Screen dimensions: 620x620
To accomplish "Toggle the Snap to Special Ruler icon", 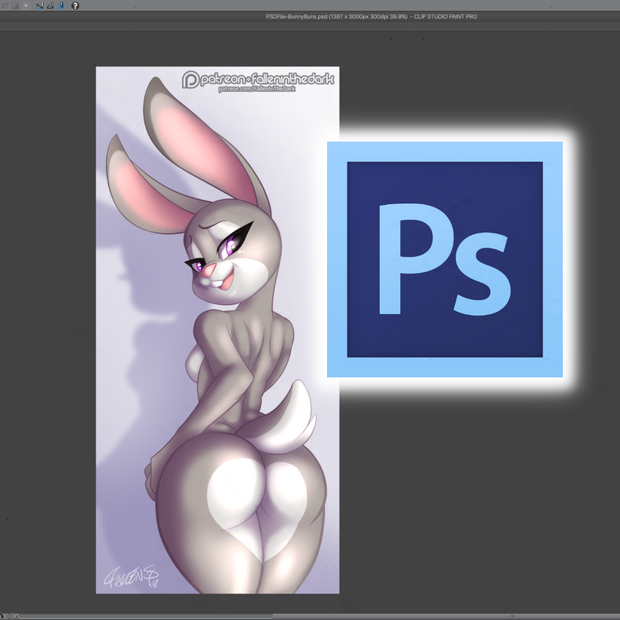I will (x=51, y=6).
